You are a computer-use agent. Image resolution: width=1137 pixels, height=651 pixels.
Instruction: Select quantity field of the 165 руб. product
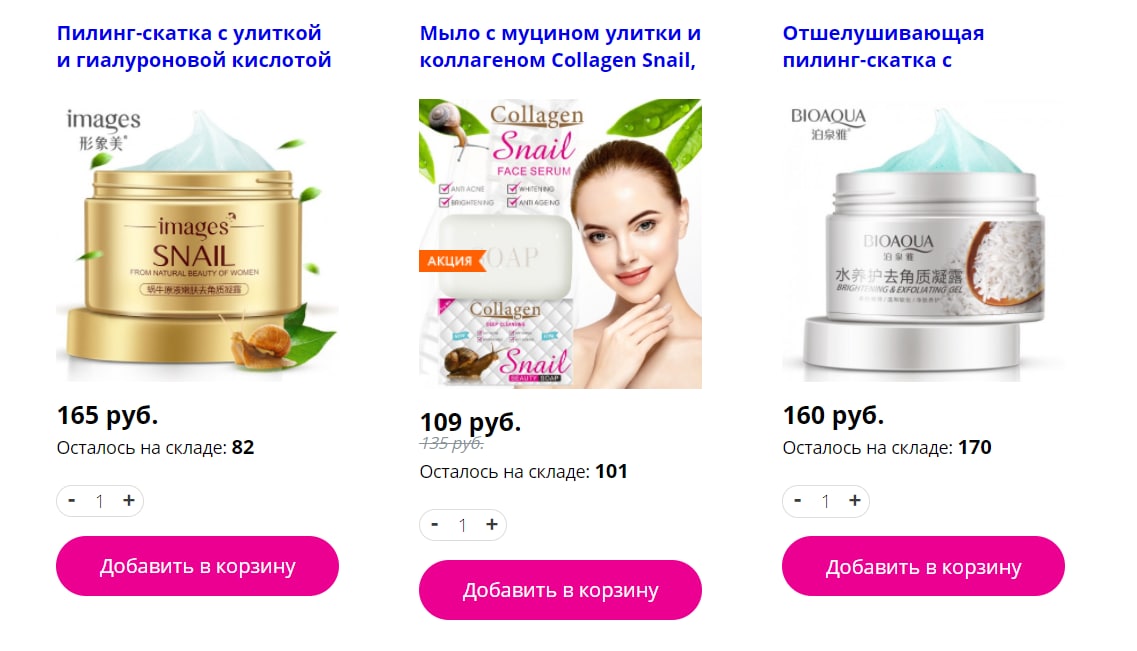tap(100, 501)
